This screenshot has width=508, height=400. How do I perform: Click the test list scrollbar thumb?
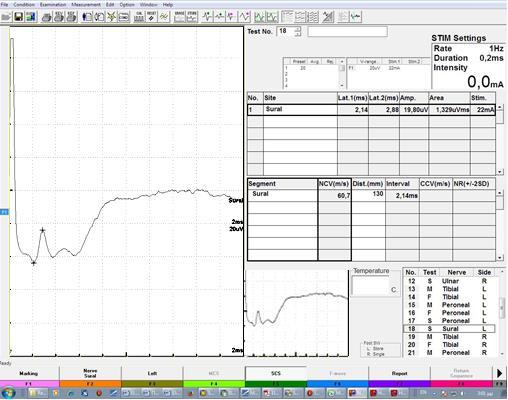point(502,309)
